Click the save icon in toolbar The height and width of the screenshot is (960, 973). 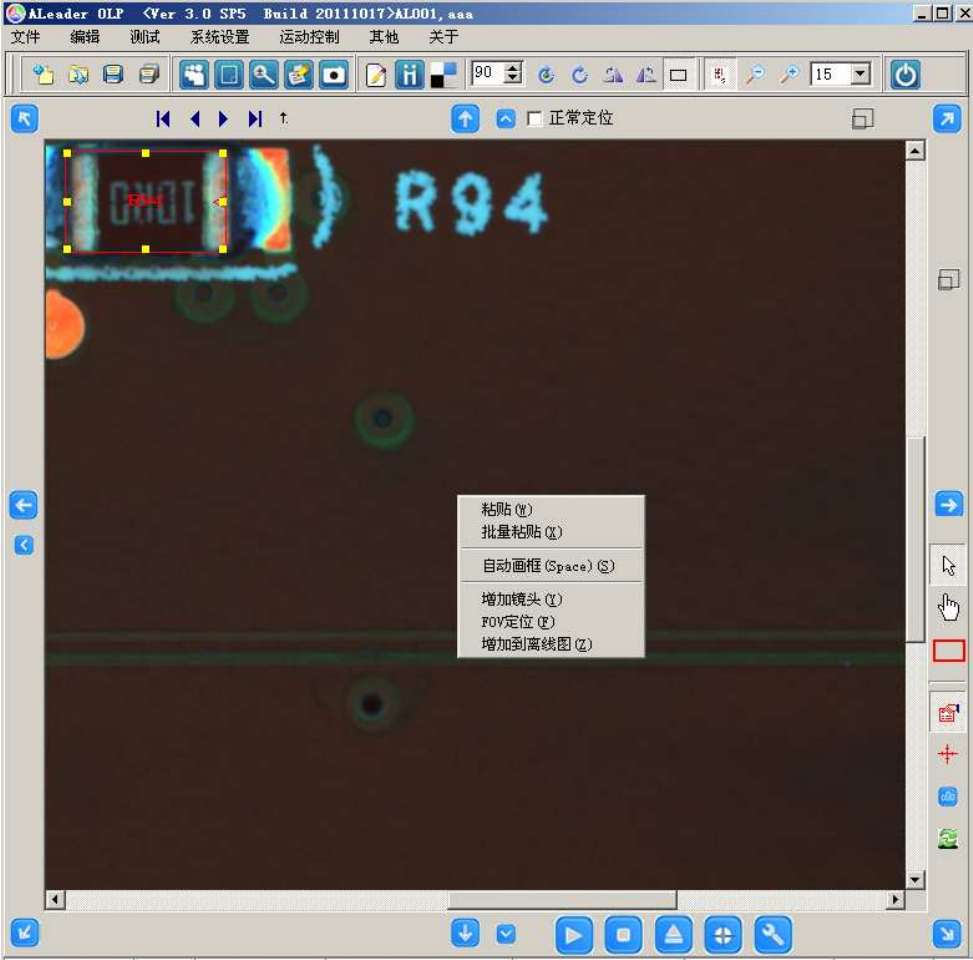click(x=114, y=75)
